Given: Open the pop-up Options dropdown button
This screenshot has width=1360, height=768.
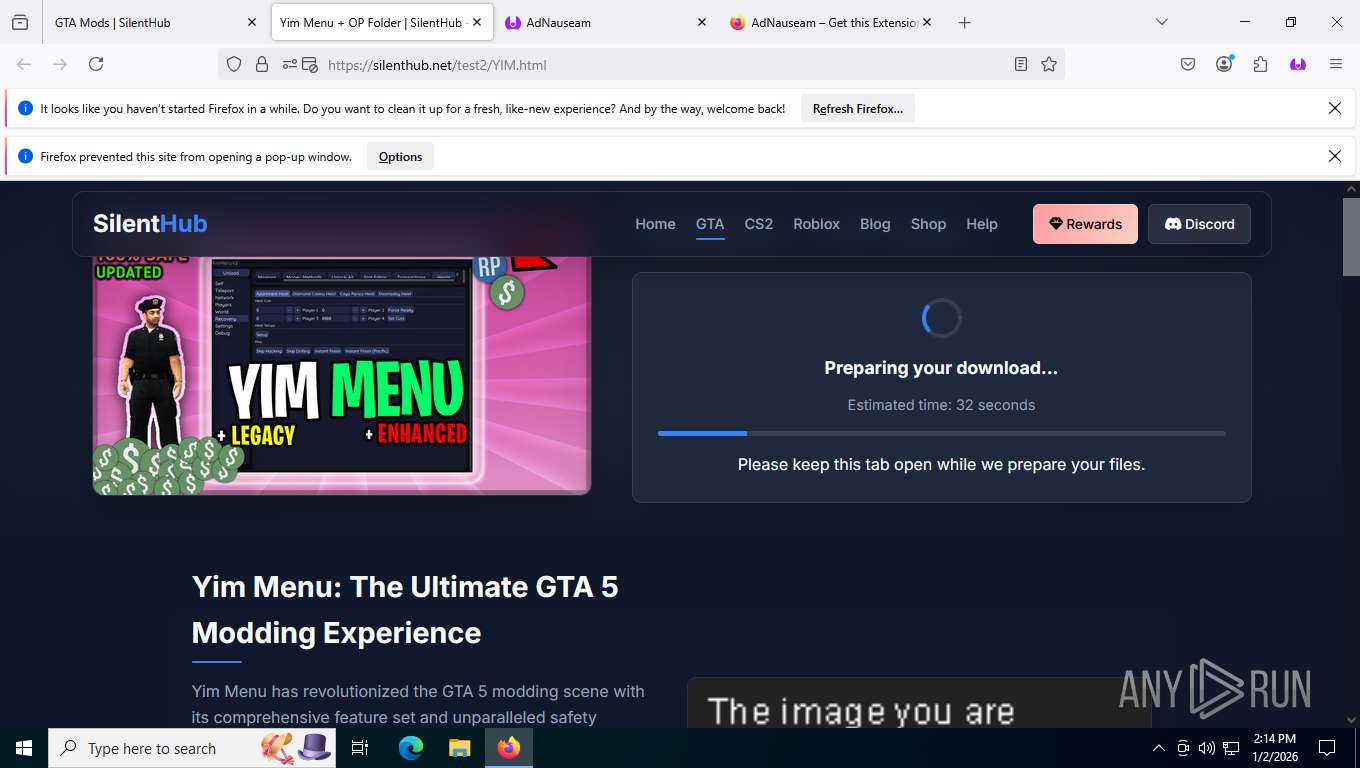Looking at the screenshot, I should (x=400, y=156).
